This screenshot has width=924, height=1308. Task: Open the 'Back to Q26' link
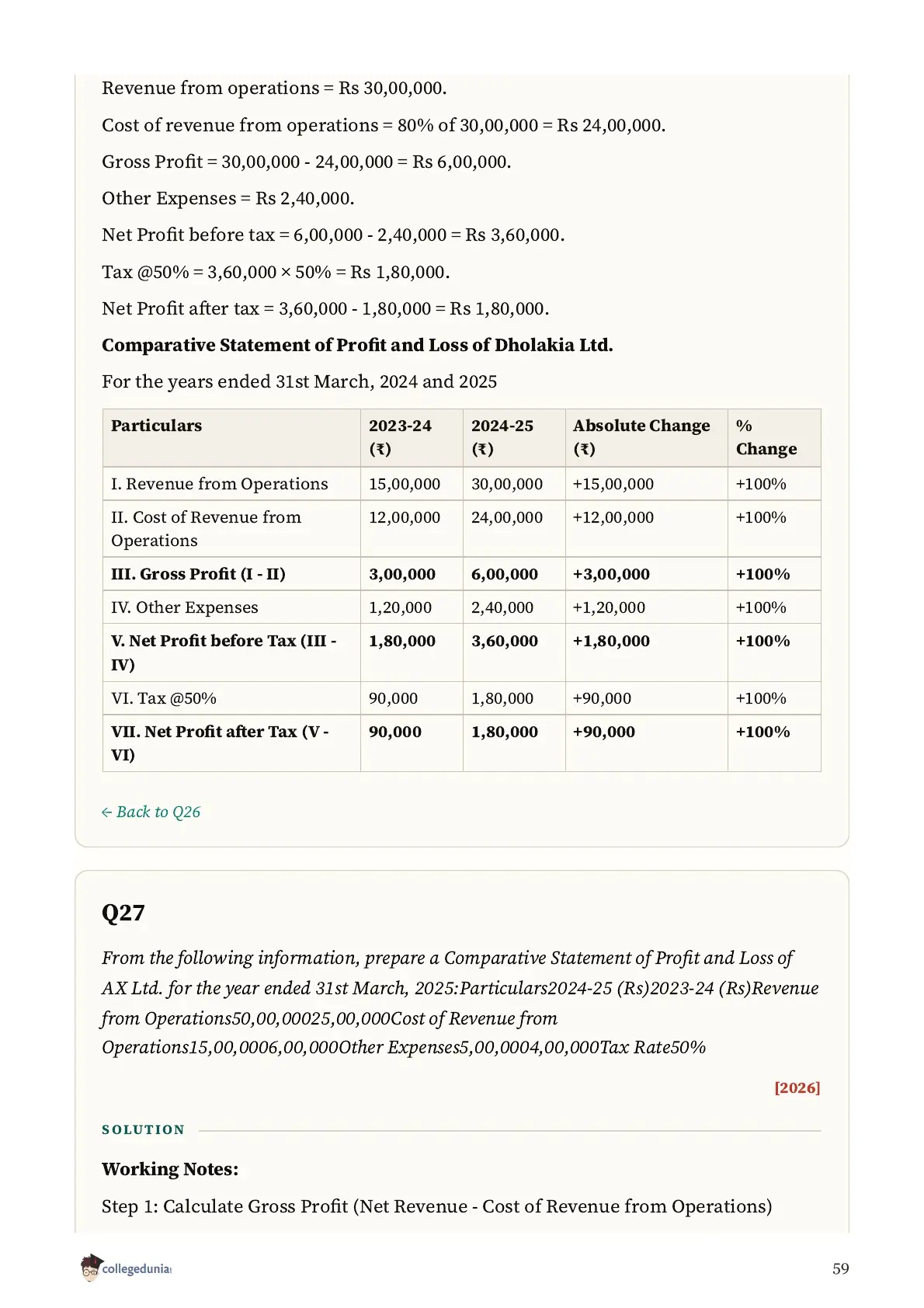[x=151, y=812]
